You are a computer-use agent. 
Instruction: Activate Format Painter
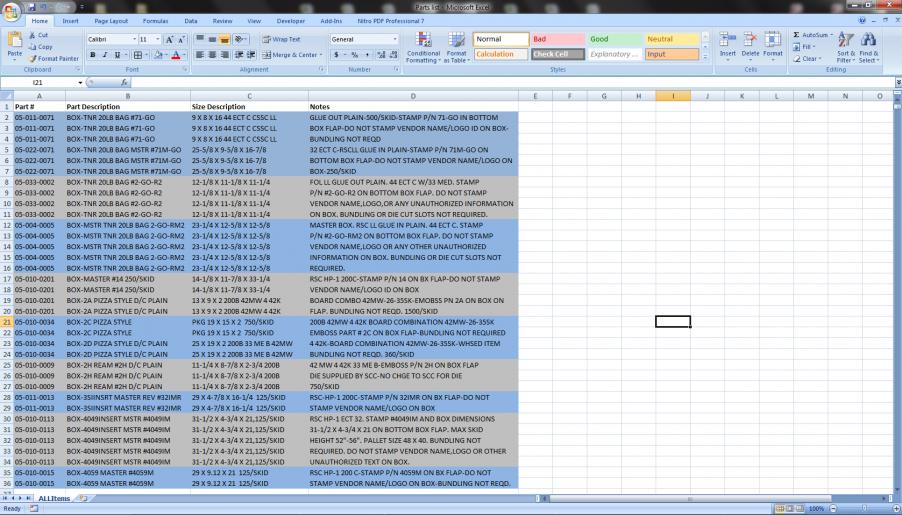(53, 58)
